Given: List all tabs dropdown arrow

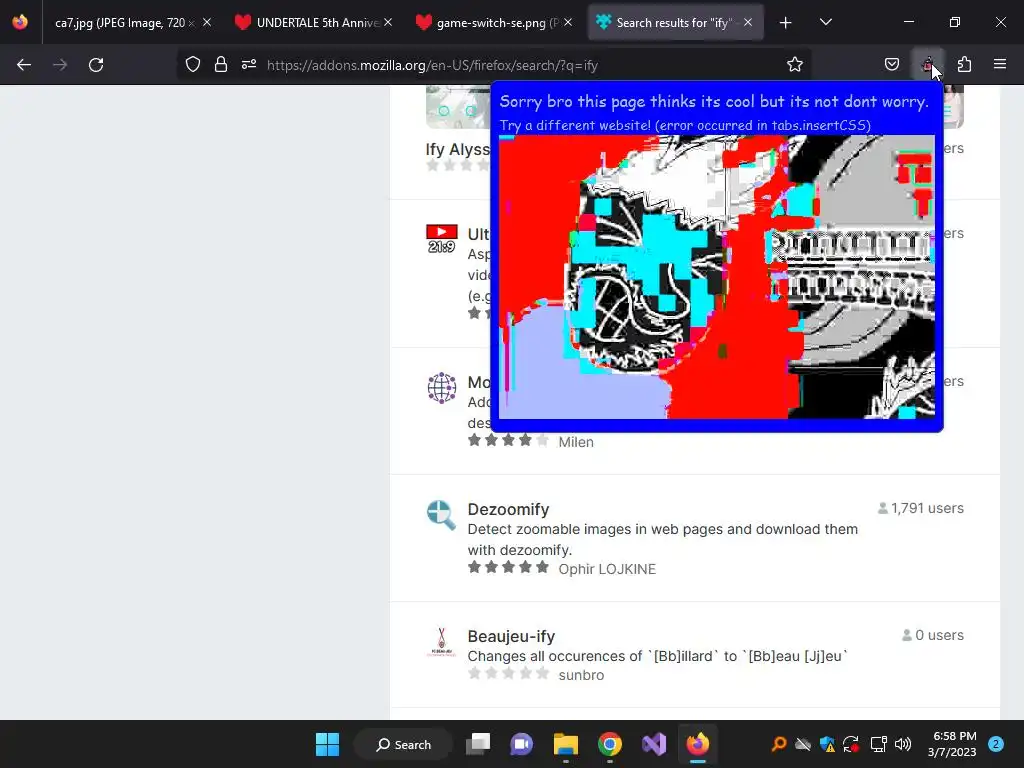Looking at the screenshot, I should point(825,23).
